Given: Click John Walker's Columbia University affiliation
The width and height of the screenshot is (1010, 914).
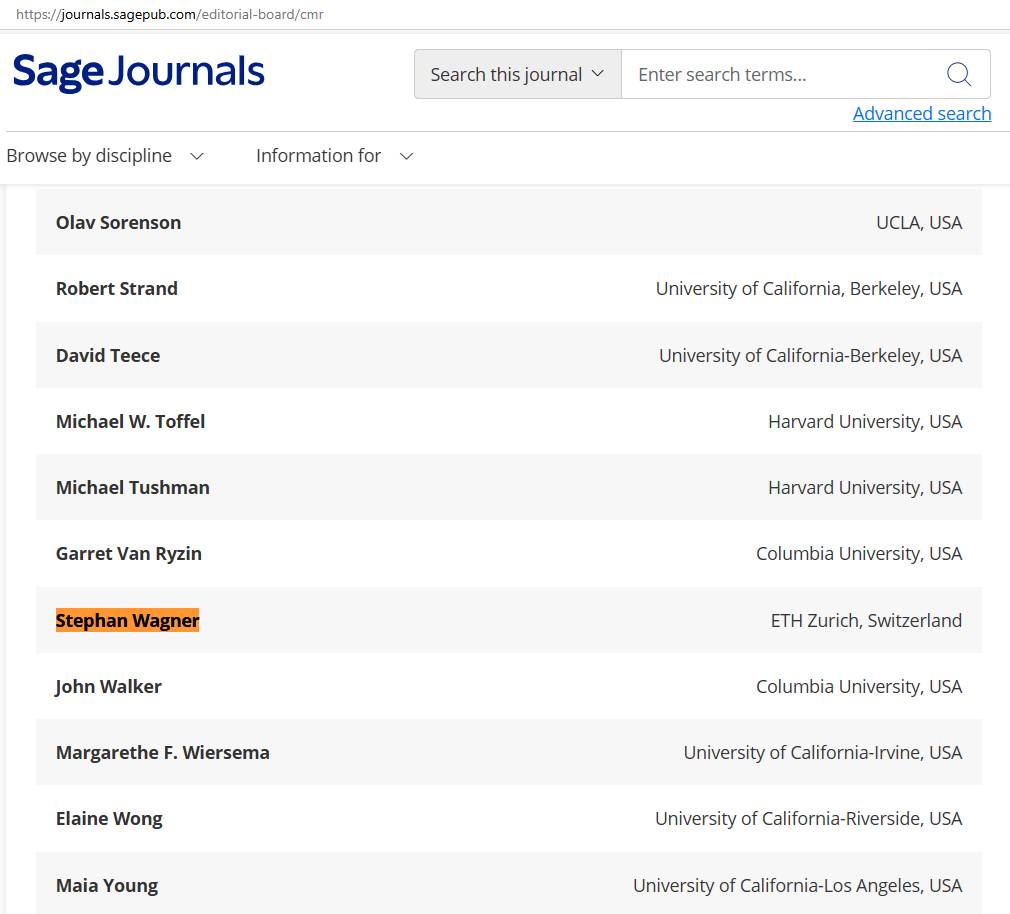Looking at the screenshot, I should [x=859, y=687].
